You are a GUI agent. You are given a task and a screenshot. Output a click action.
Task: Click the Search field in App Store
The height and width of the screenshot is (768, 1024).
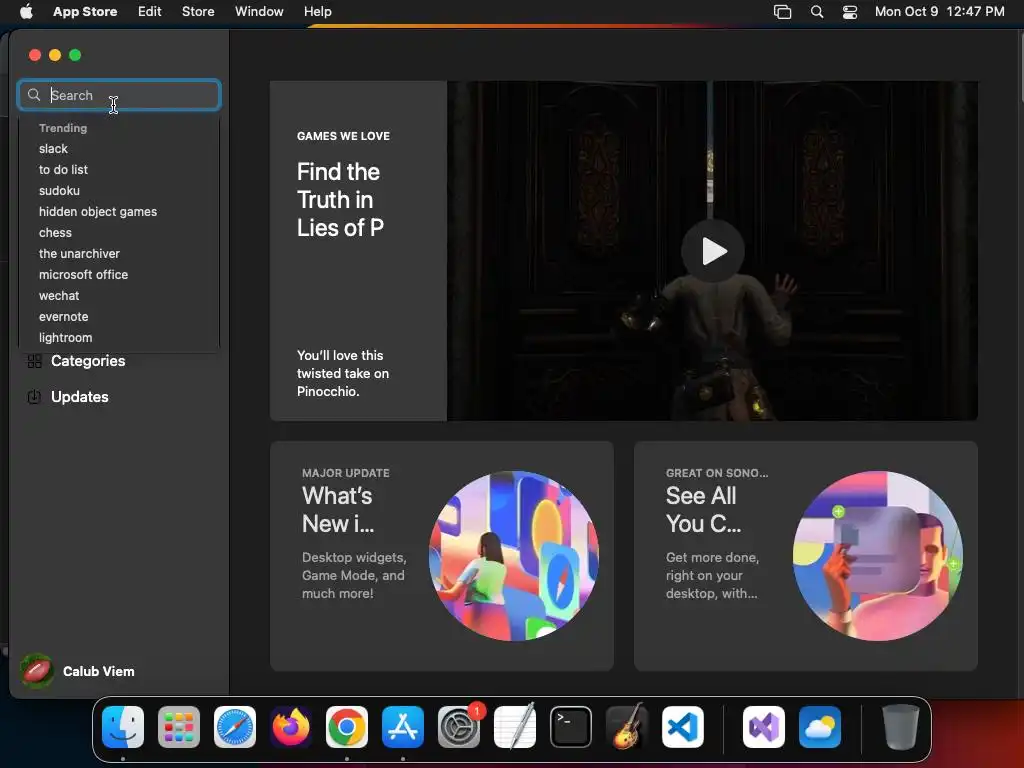[119, 95]
